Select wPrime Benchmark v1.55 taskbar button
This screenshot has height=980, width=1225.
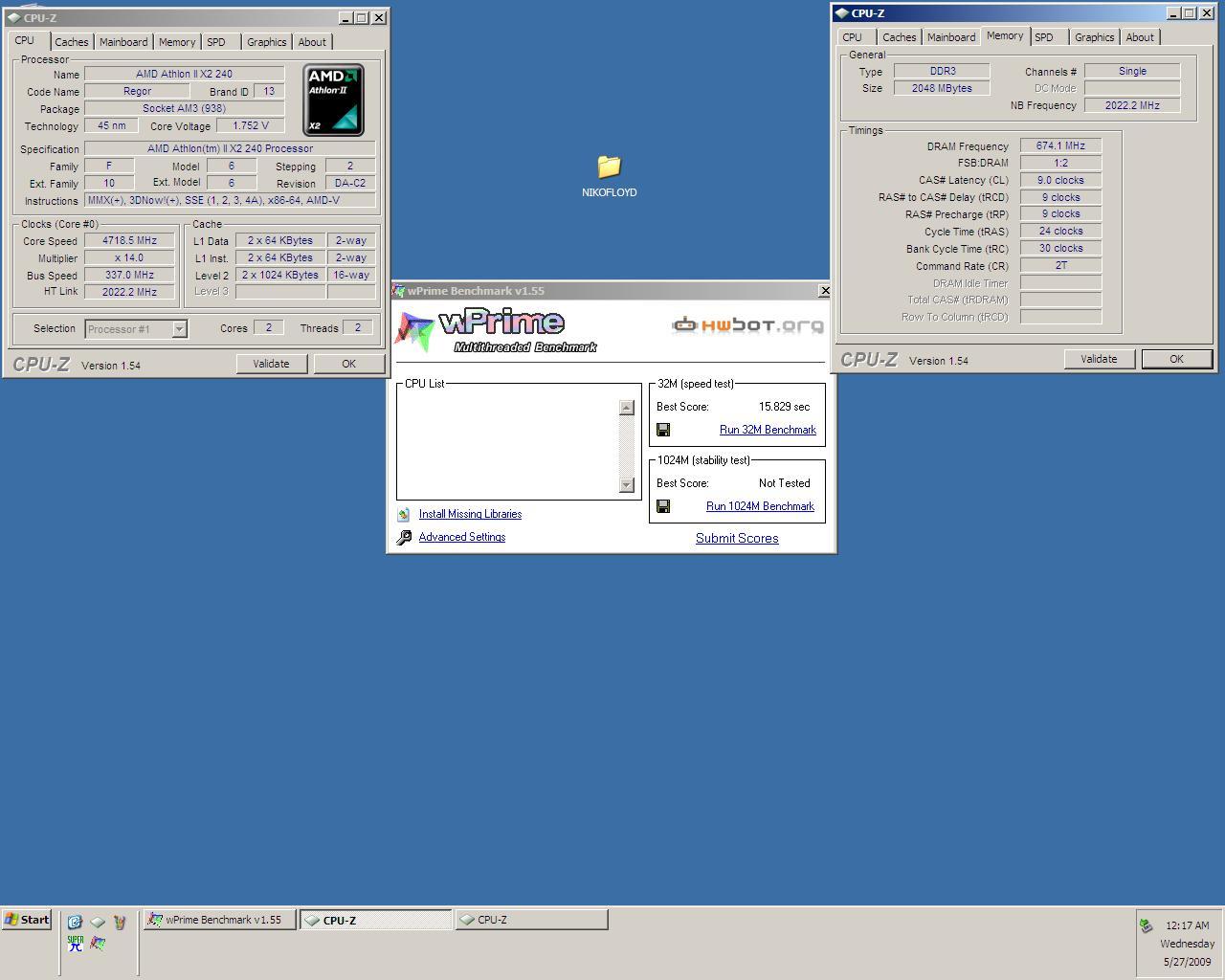(219, 920)
